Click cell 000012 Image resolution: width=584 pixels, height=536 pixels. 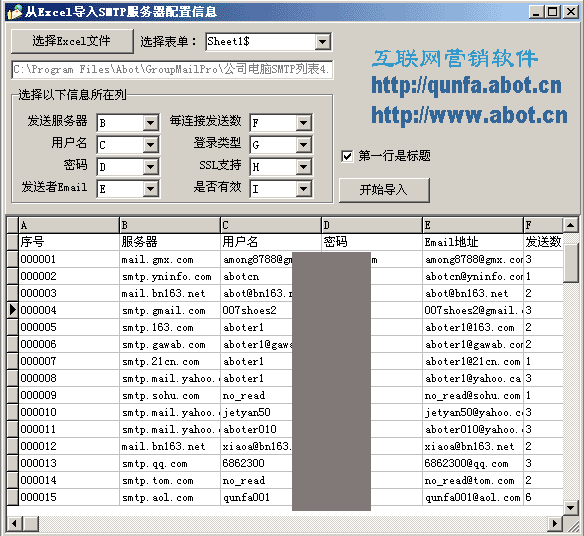pyautogui.click(x=69, y=446)
